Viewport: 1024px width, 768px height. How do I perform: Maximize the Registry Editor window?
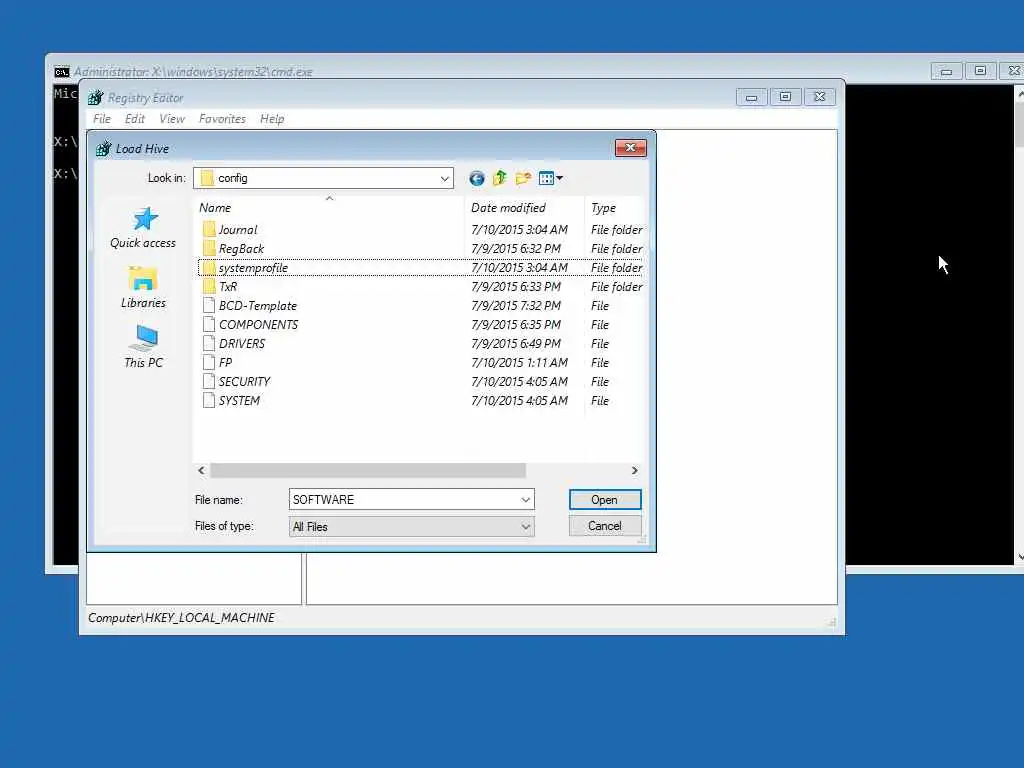click(785, 97)
